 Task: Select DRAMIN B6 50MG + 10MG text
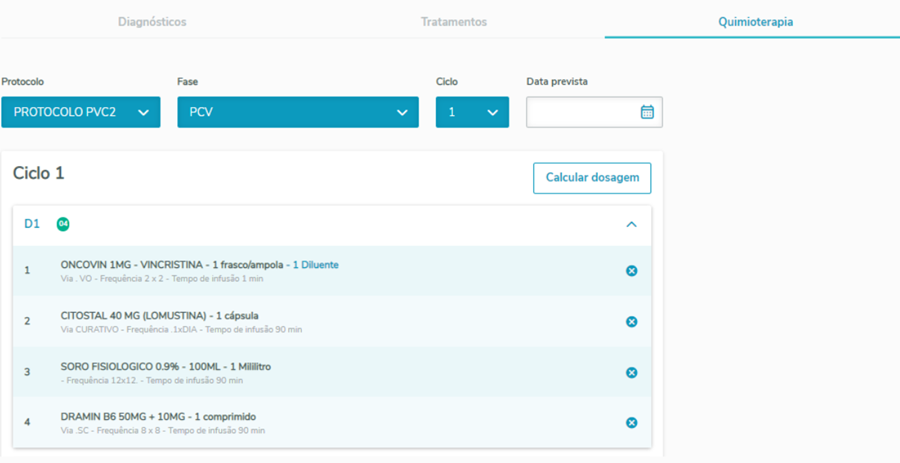[x=125, y=417]
